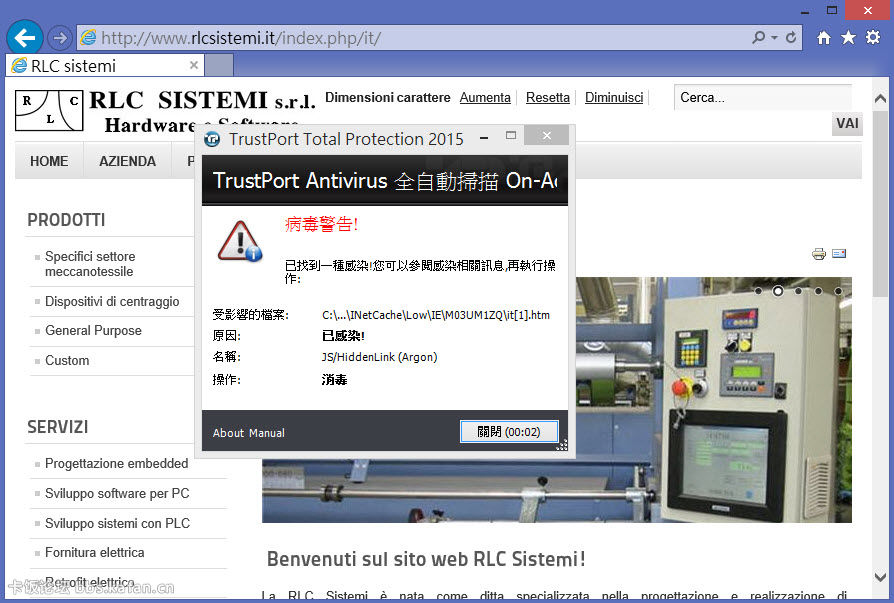Open the browser home icon

[x=823, y=38]
